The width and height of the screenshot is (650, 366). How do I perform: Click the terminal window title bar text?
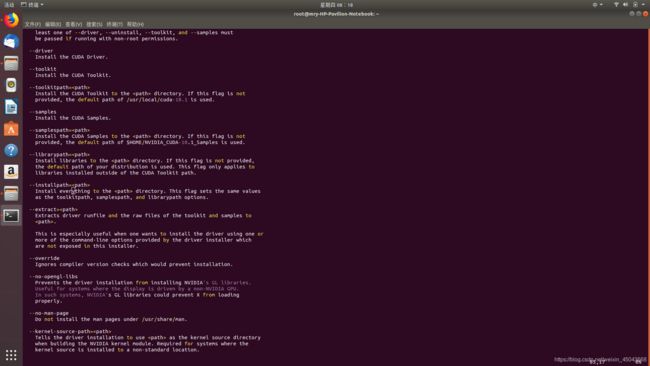coord(336,14)
